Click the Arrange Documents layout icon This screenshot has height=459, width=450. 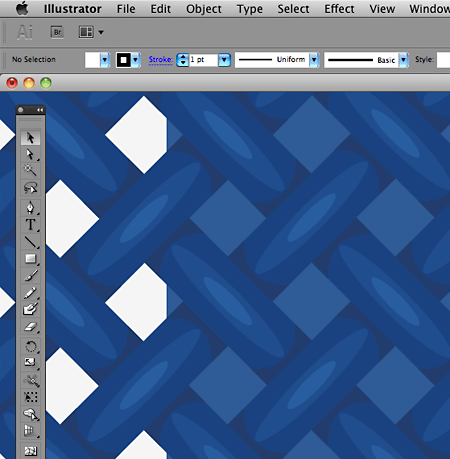click(86, 32)
